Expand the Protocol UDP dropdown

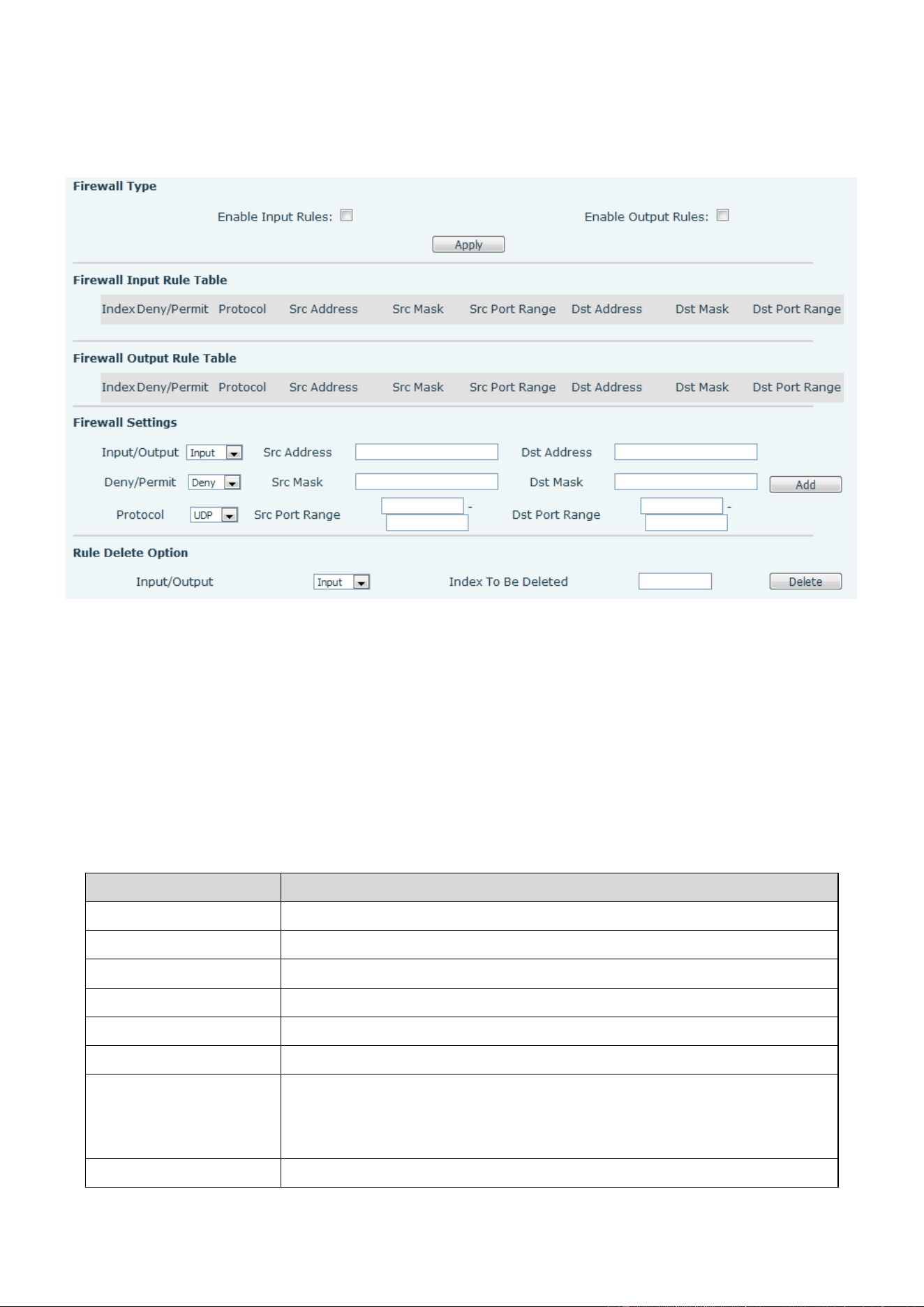(x=214, y=515)
